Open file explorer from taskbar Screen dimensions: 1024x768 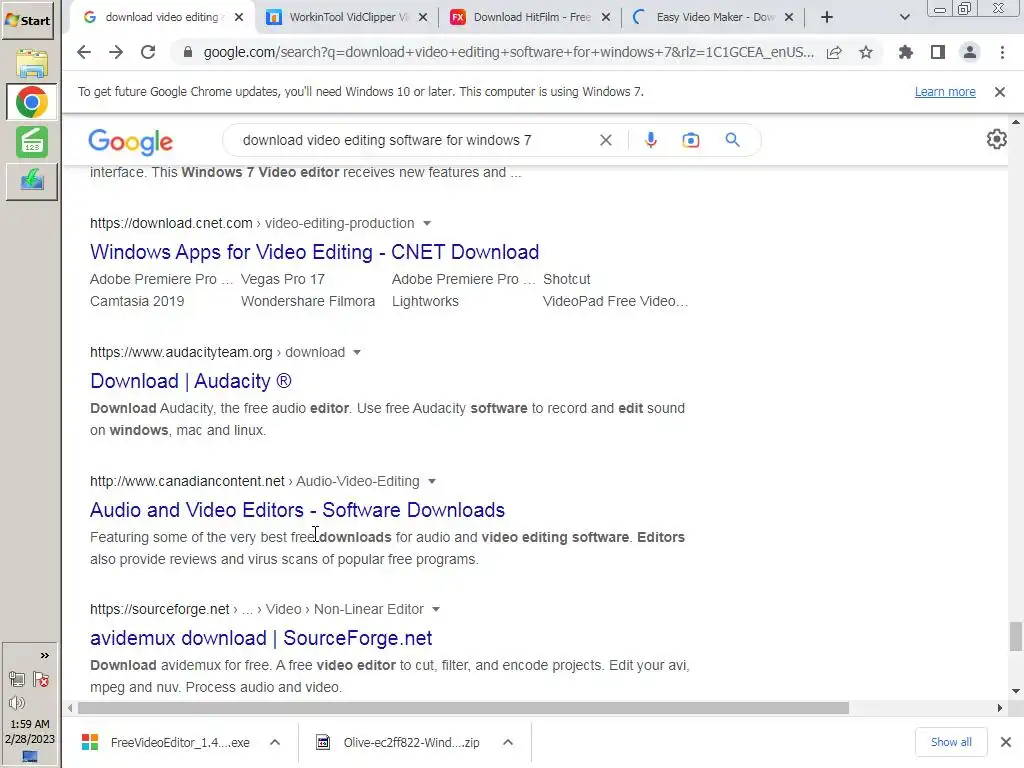32,65
